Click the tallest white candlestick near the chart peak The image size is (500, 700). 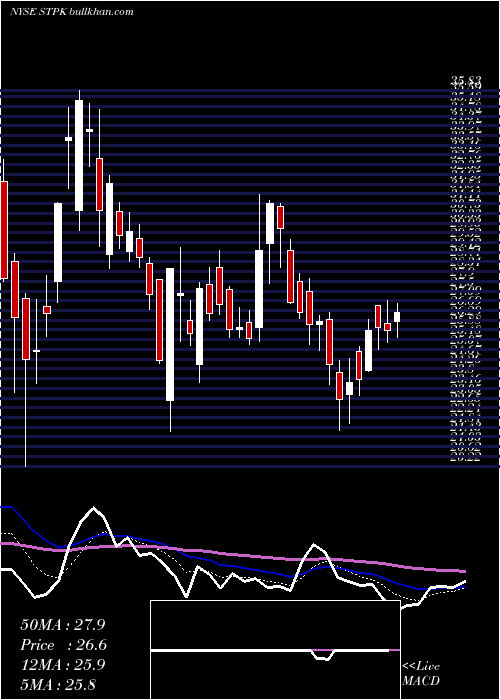[79, 155]
